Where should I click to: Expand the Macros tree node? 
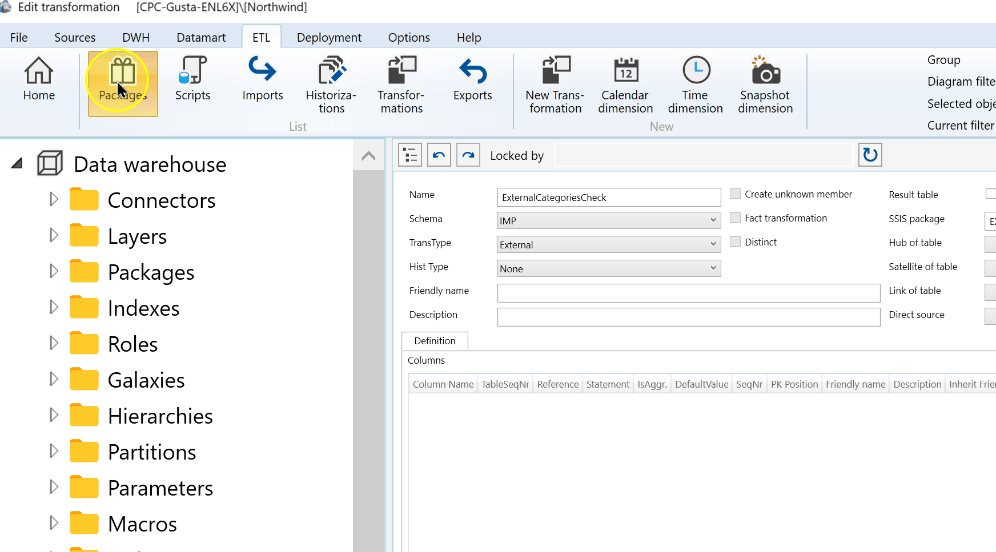tap(54, 523)
